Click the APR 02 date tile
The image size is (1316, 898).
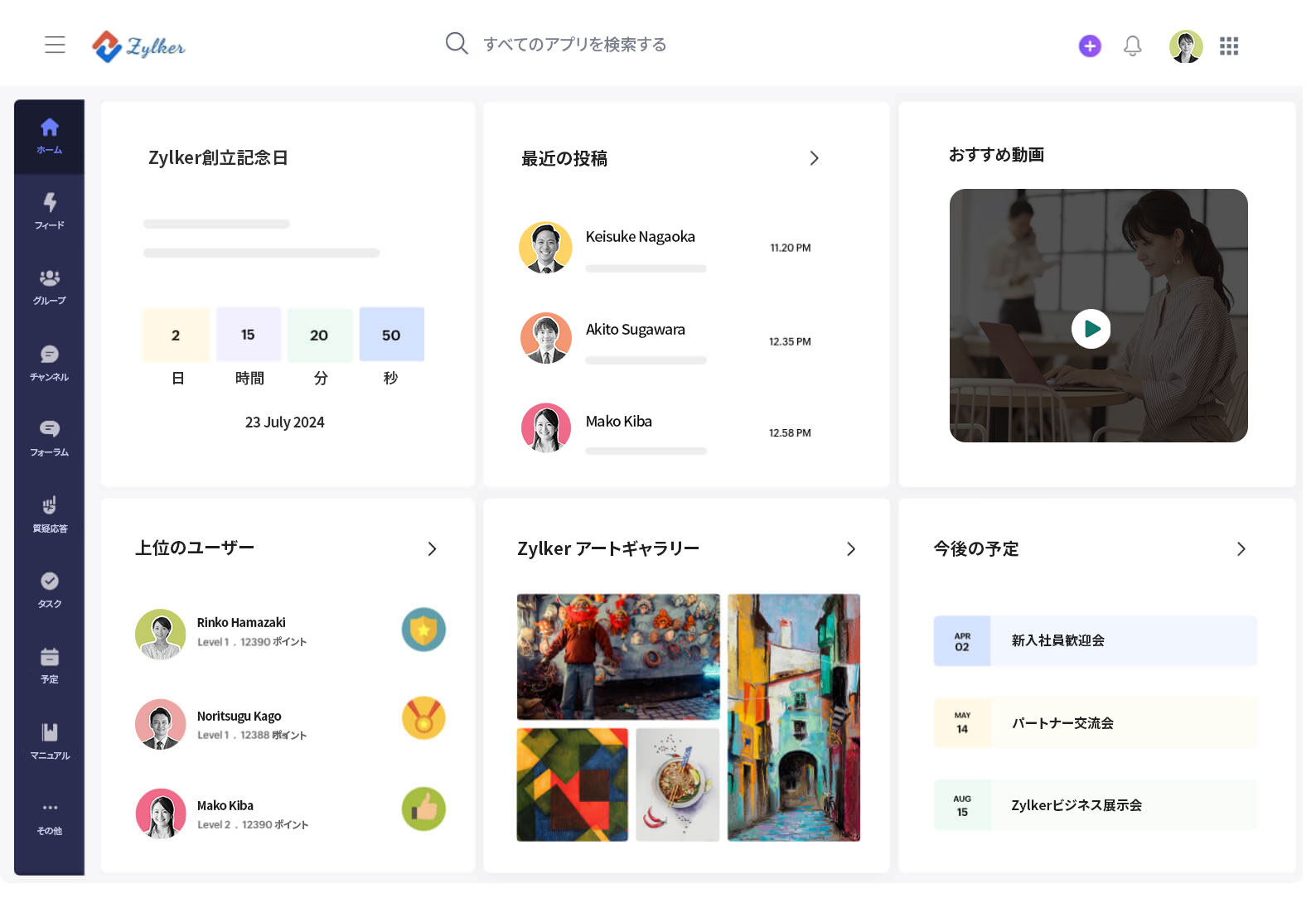coord(962,641)
